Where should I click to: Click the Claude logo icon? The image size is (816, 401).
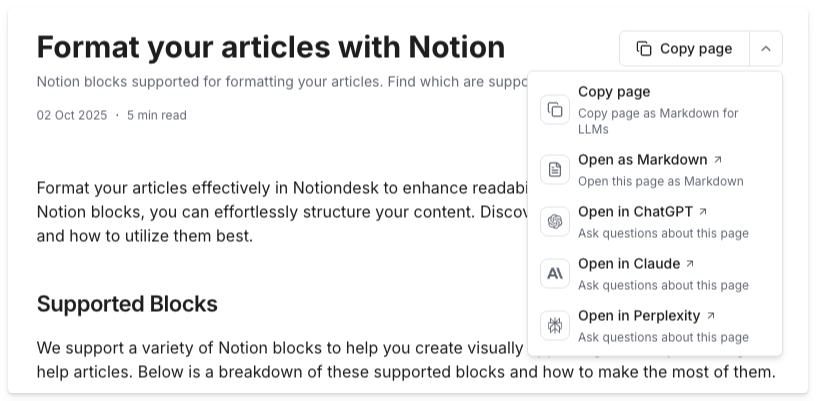pos(555,273)
